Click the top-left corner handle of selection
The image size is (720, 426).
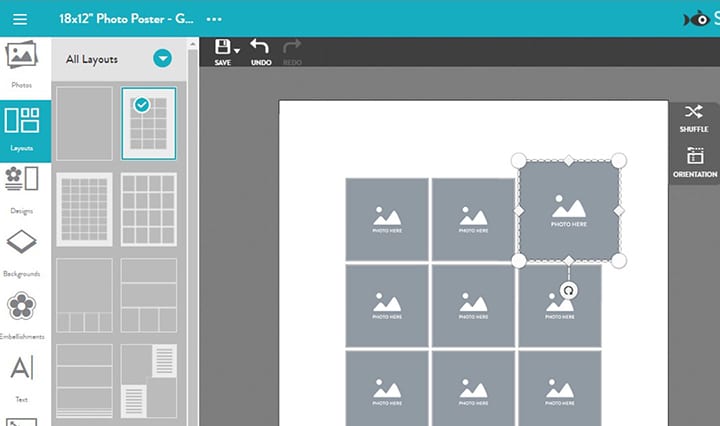pos(519,161)
